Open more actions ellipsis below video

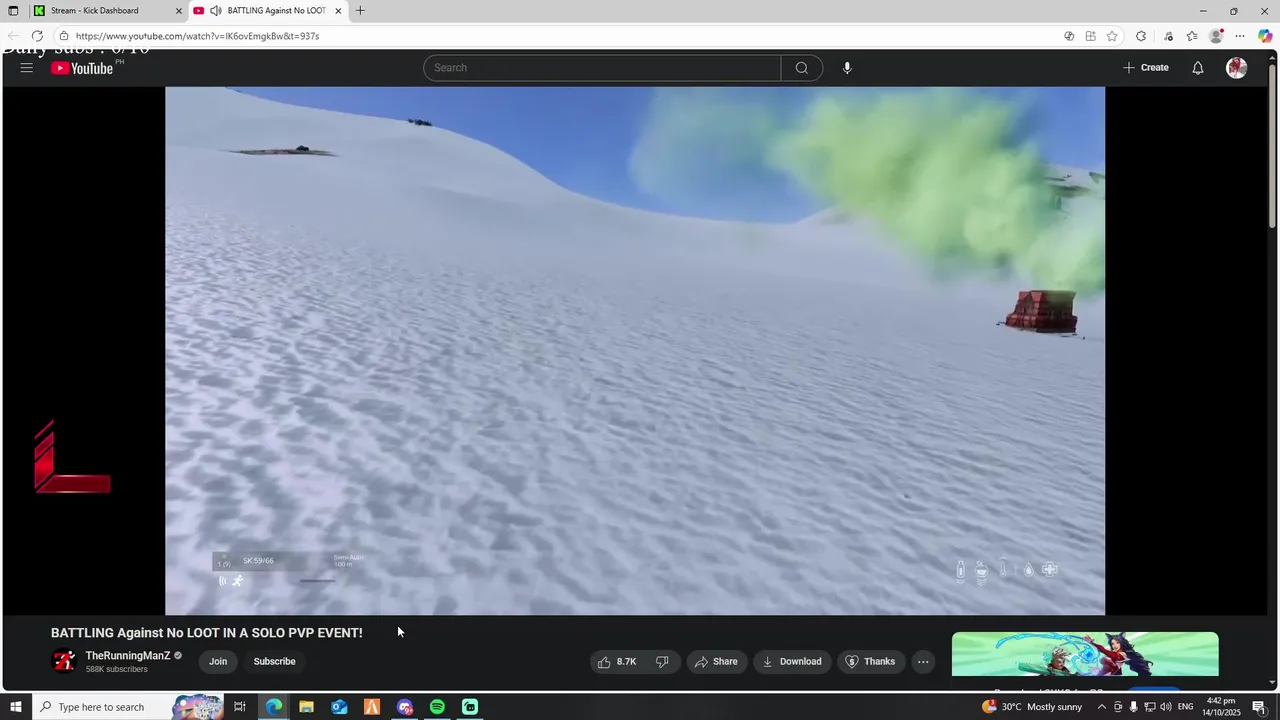click(923, 661)
